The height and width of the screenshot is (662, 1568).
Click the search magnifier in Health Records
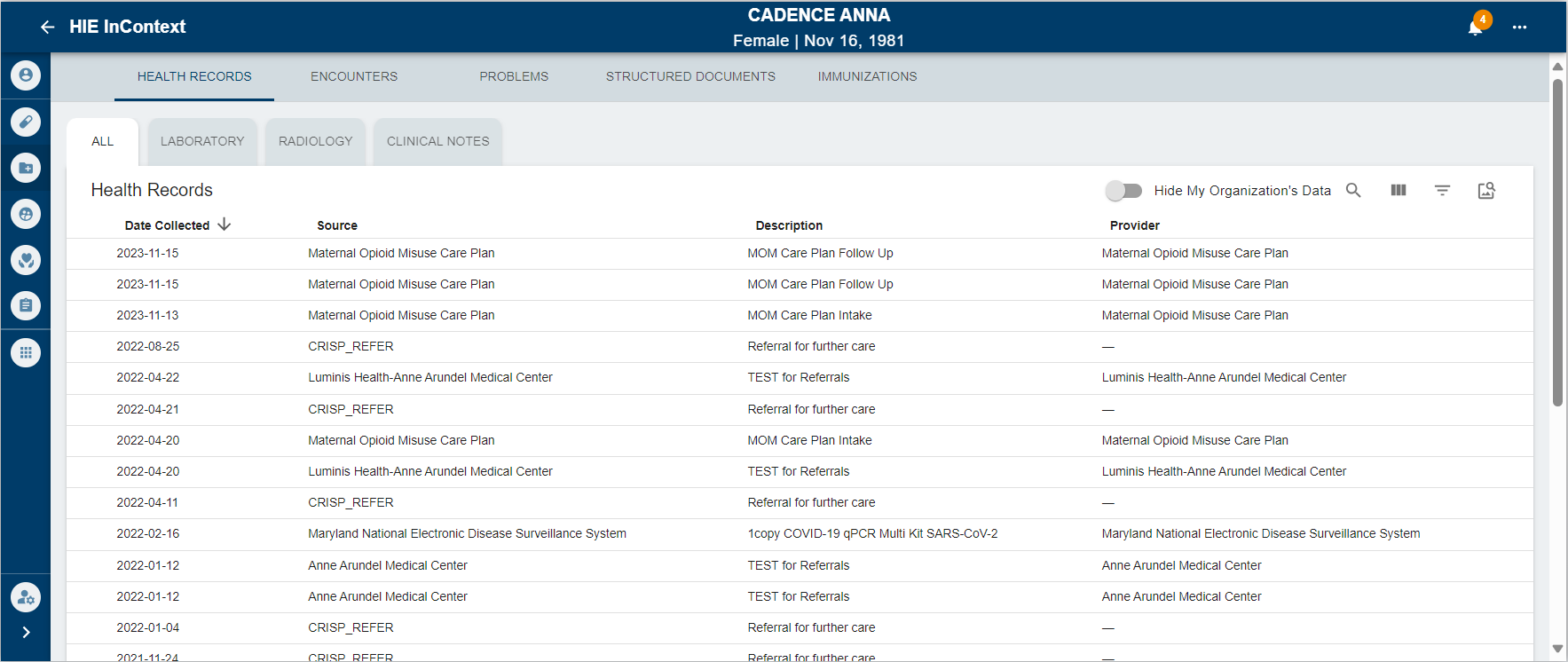pos(1353,190)
